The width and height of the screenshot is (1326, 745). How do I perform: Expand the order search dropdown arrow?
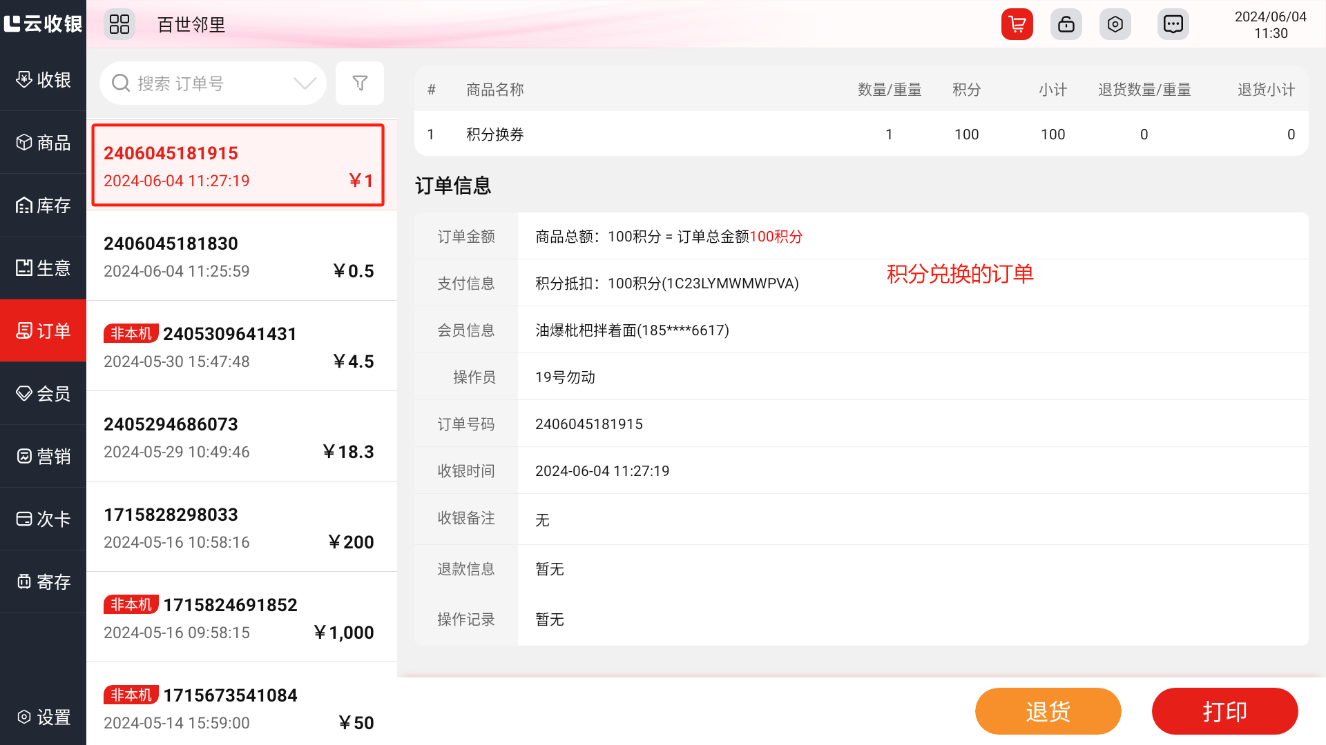(x=305, y=83)
